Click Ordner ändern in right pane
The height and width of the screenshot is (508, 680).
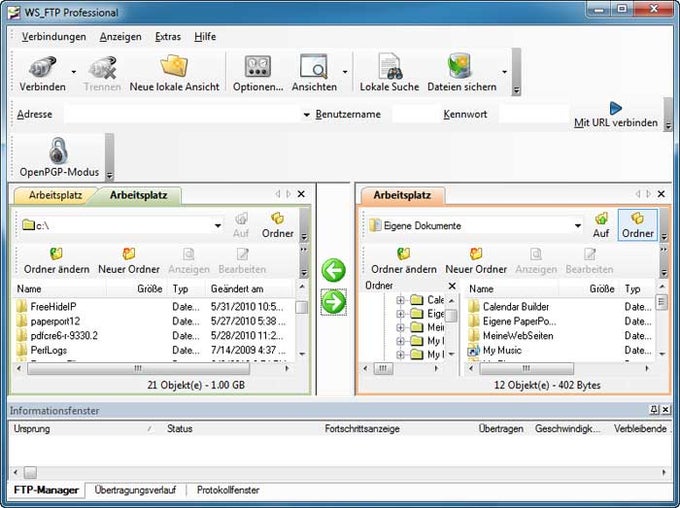pyautogui.click(x=404, y=261)
